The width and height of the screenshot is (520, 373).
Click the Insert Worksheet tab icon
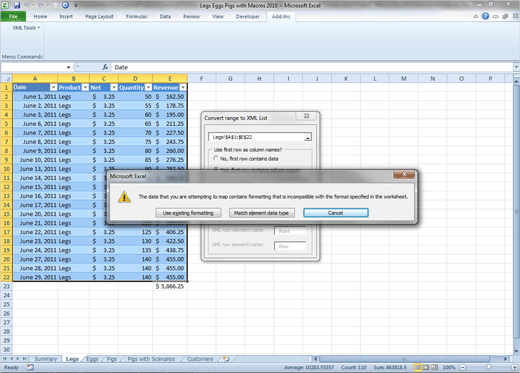pos(227,359)
